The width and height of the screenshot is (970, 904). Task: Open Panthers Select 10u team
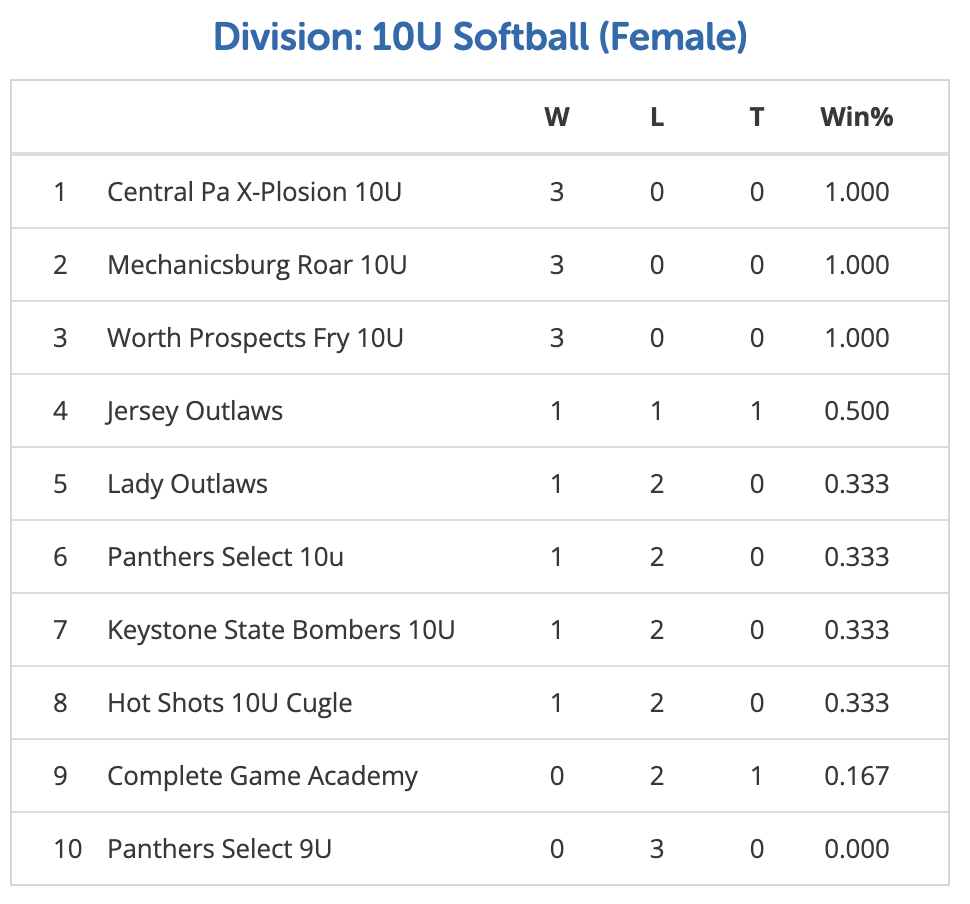pyautogui.click(x=225, y=557)
